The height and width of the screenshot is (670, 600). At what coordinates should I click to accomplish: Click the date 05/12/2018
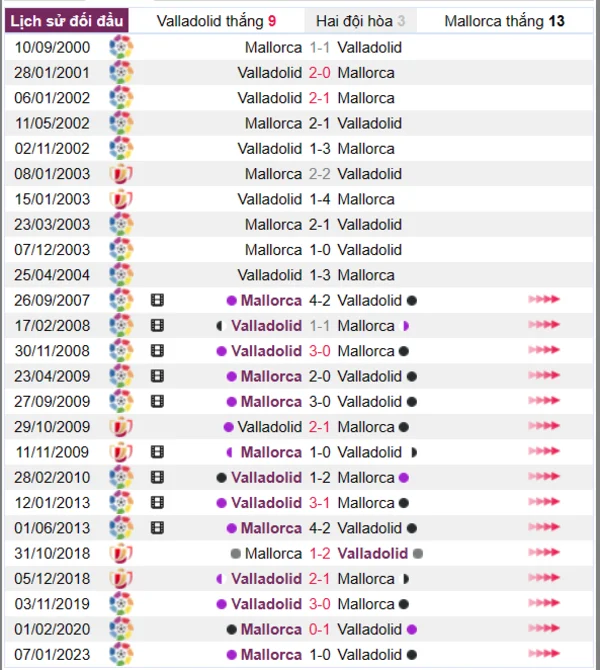point(52,579)
